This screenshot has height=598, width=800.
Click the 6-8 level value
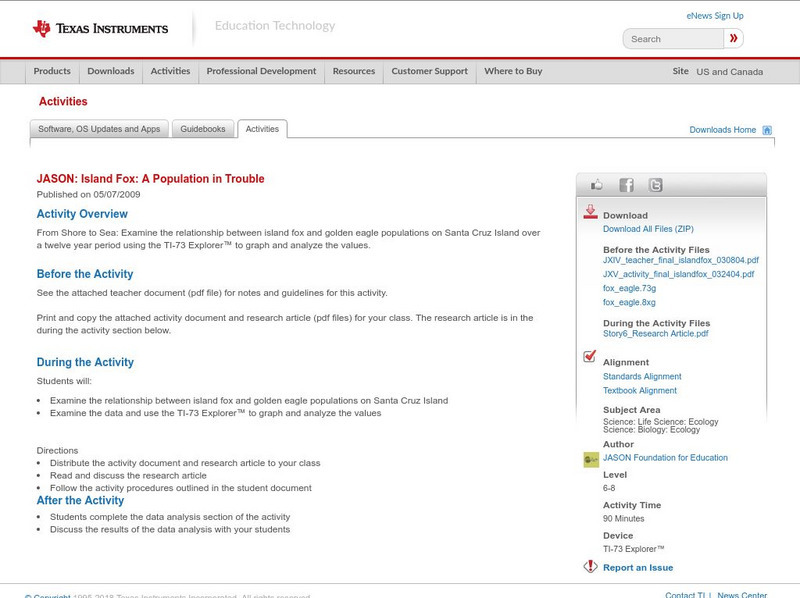(609, 488)
